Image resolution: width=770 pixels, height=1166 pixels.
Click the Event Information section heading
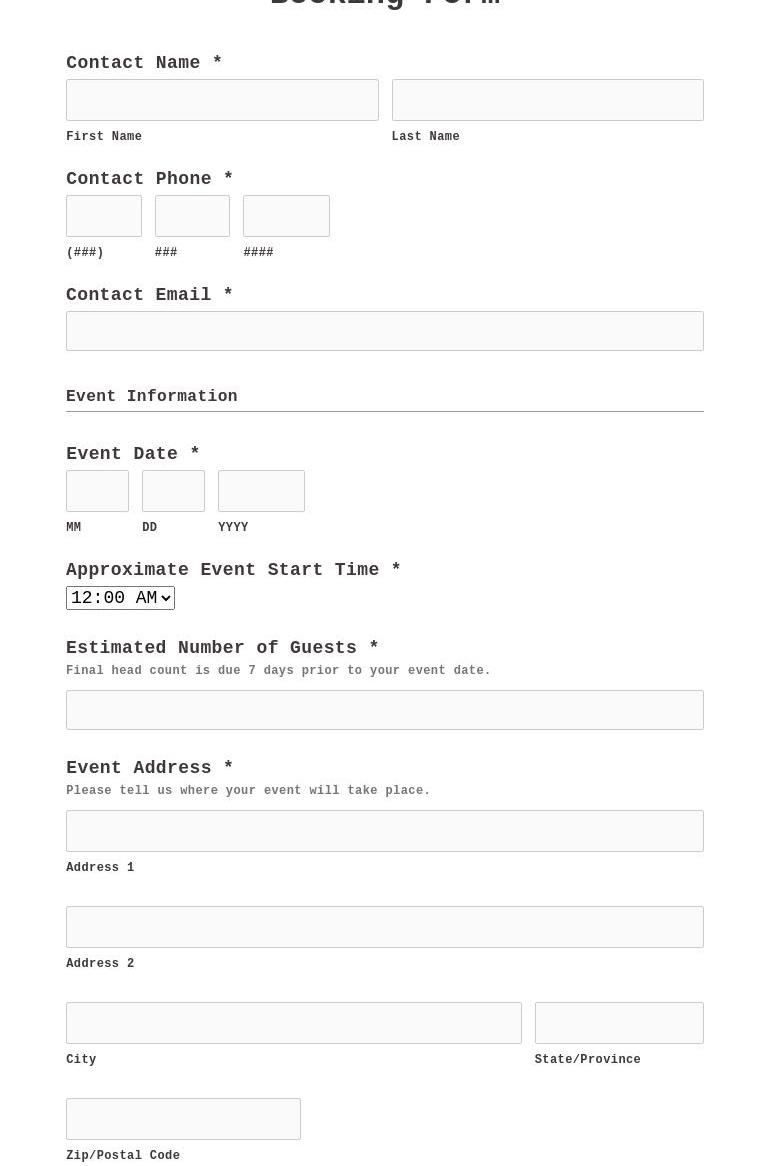click(152, 397)
